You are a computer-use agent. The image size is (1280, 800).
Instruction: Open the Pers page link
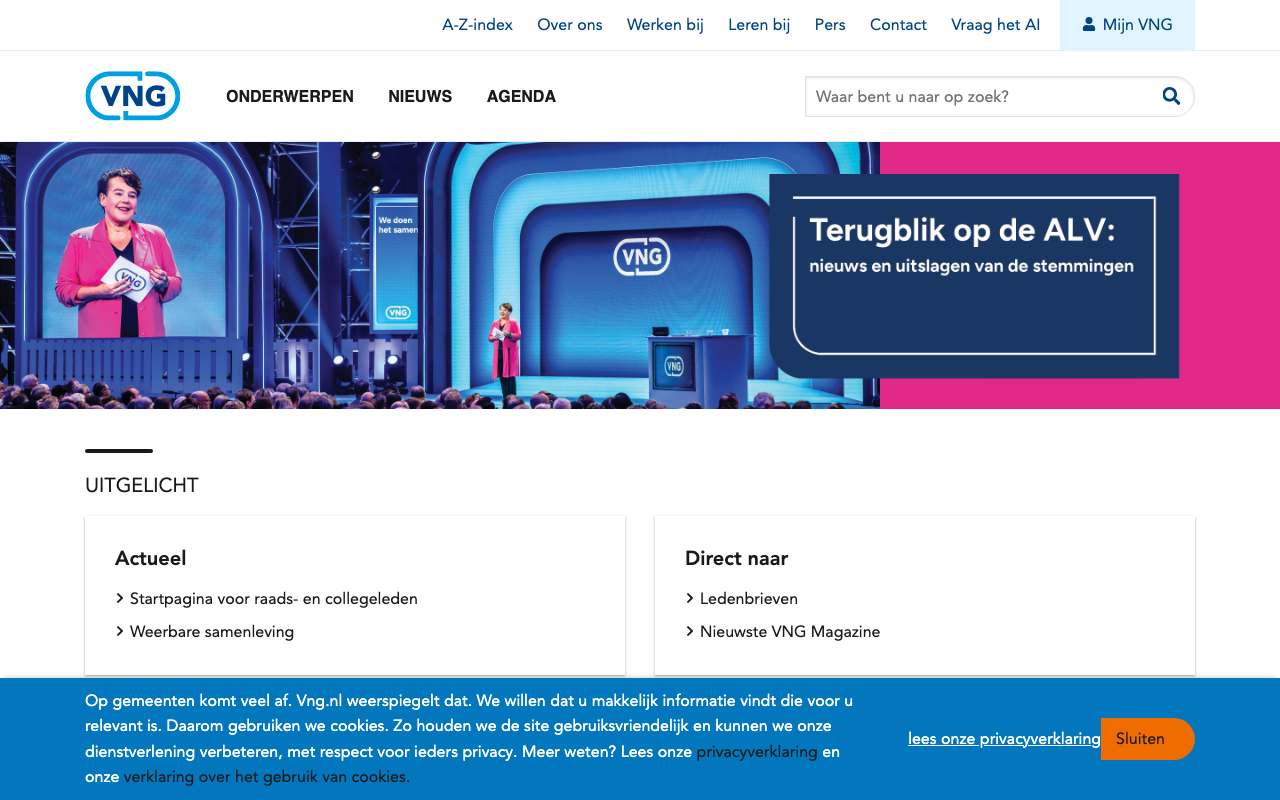pos(830,25)
